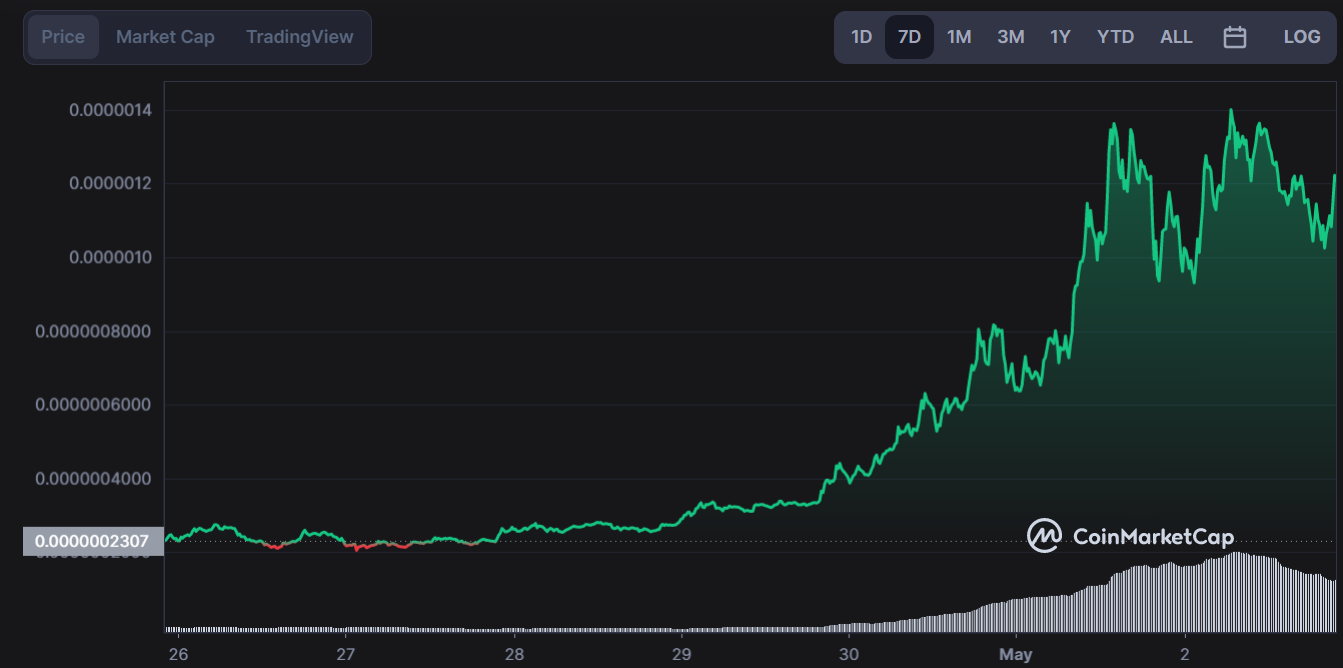This screenshot has height=668, width=1343.
Task: Click the highest price peak on the chart
Action: pos(1231,110)
